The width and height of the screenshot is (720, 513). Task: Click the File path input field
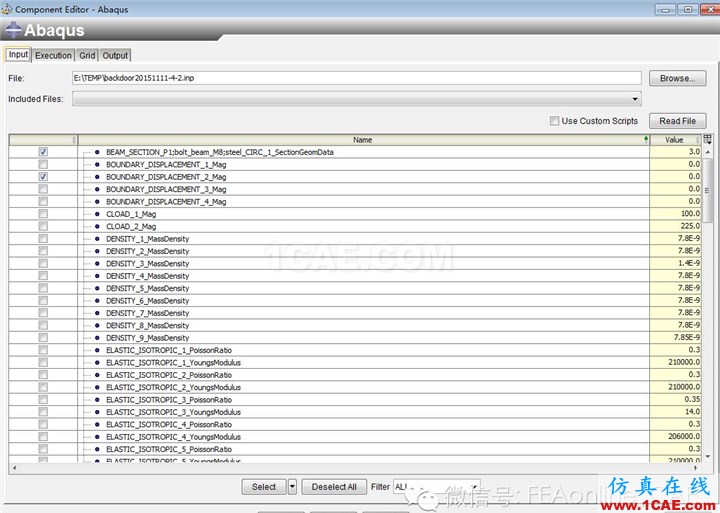pos(357,78)
